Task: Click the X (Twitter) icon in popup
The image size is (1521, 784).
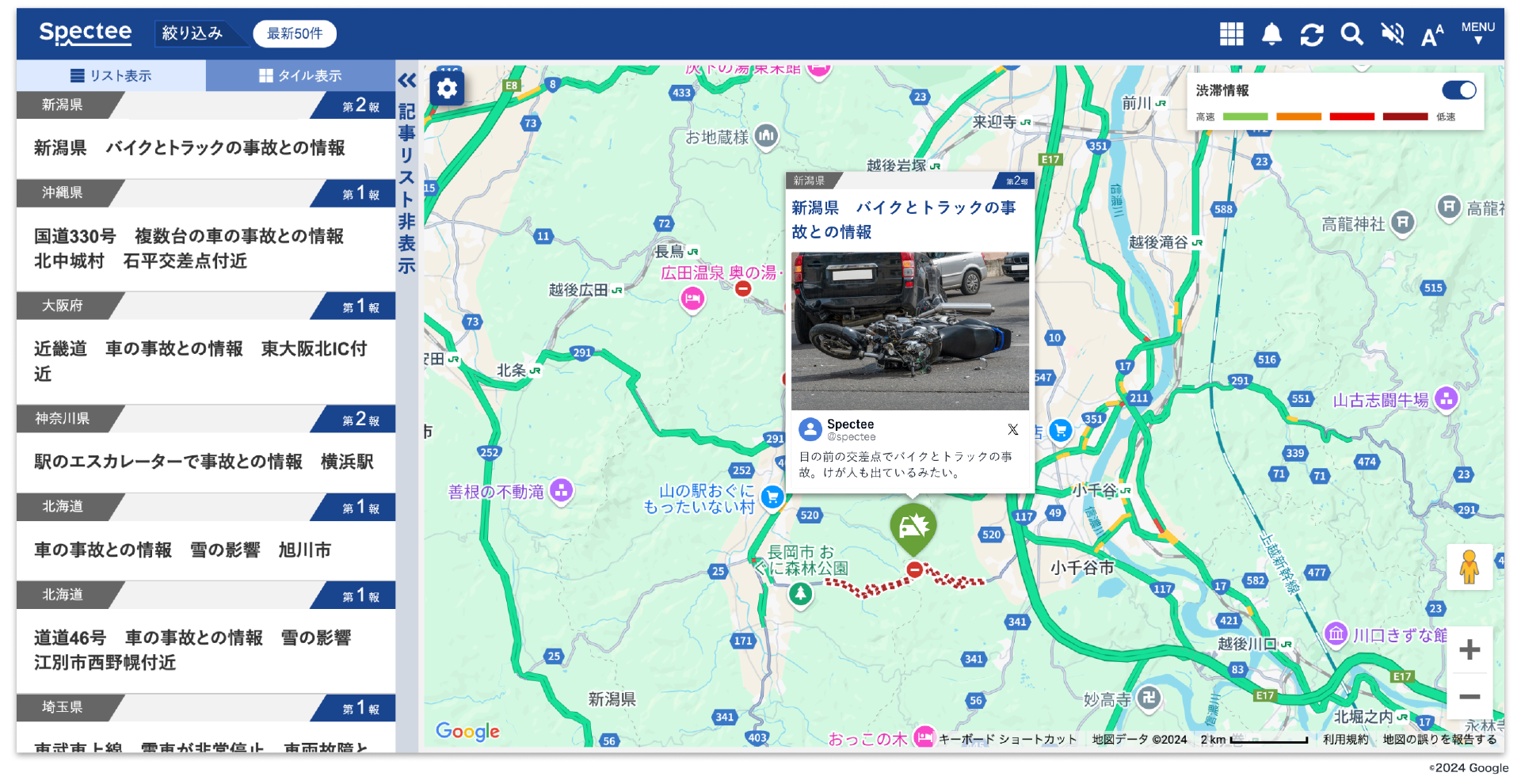Action: (1013, 429)
